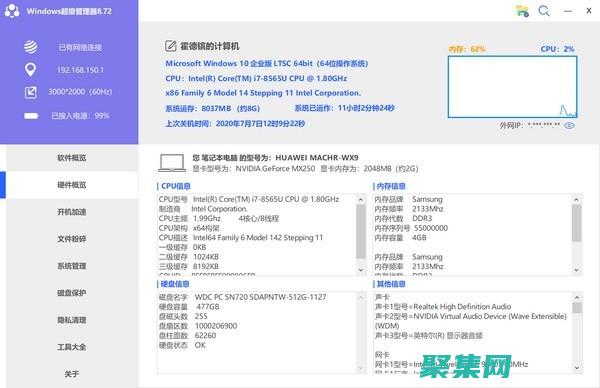Screen dimensions: 600x388
Task: Select 硬盘状态 OK row
Action: click(x=182, y=345)
